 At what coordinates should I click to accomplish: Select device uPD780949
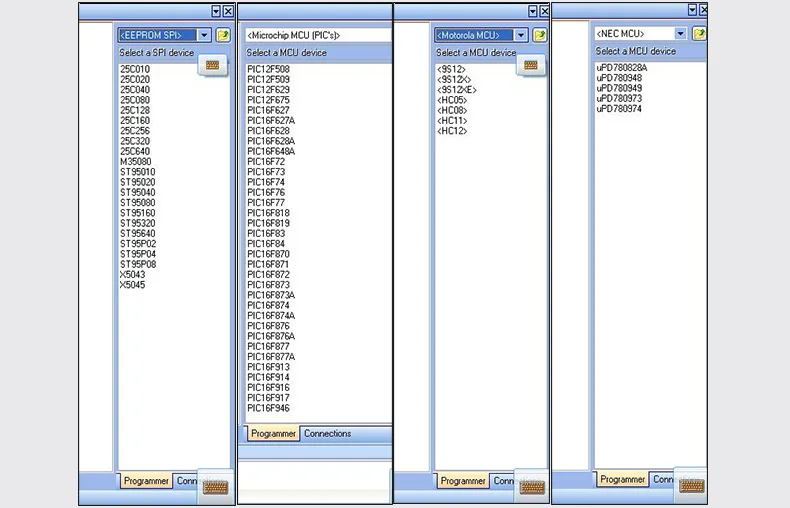(619, 88)
